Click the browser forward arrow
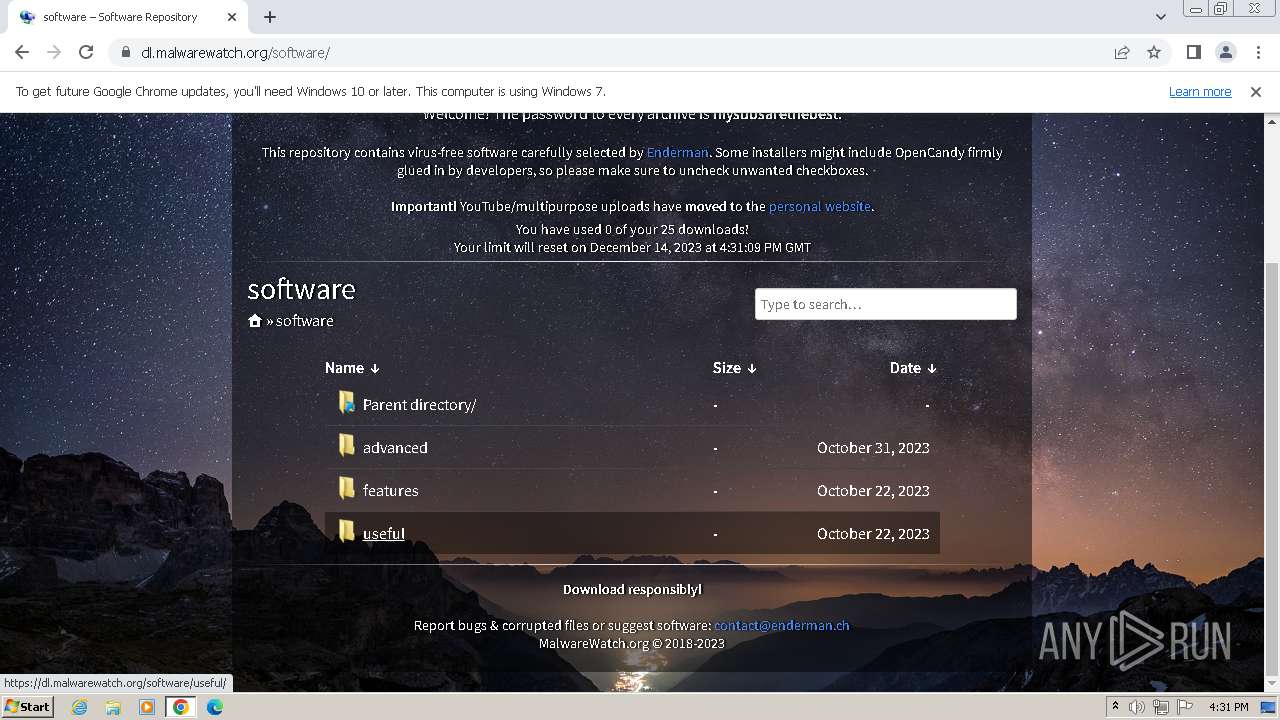Viewport: 1280px width, 720px height. click(54, 52)
